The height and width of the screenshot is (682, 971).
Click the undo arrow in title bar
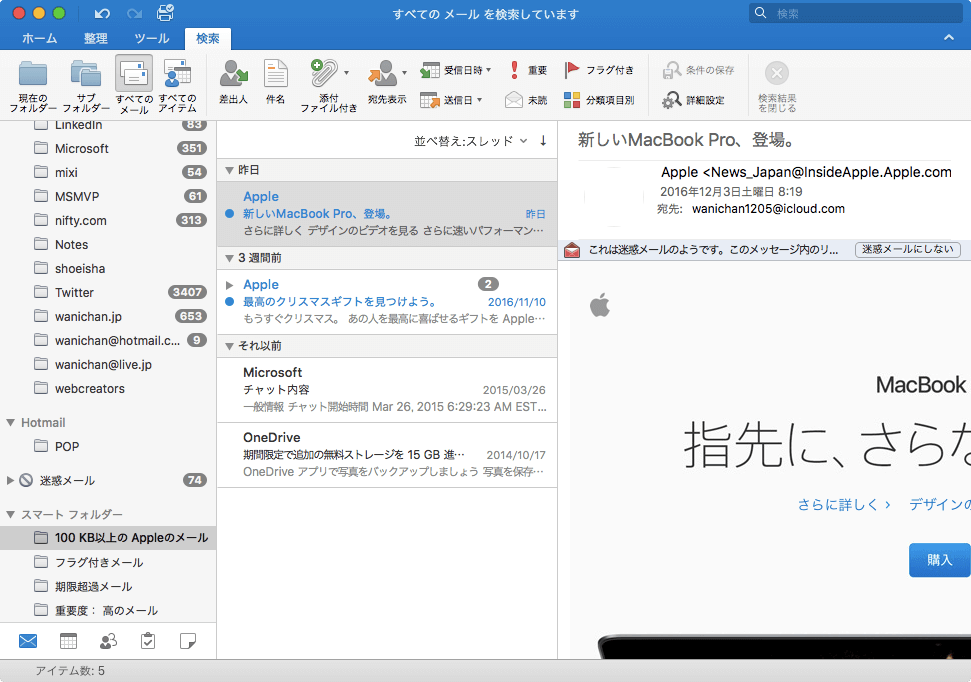click(x=102, y=13)
